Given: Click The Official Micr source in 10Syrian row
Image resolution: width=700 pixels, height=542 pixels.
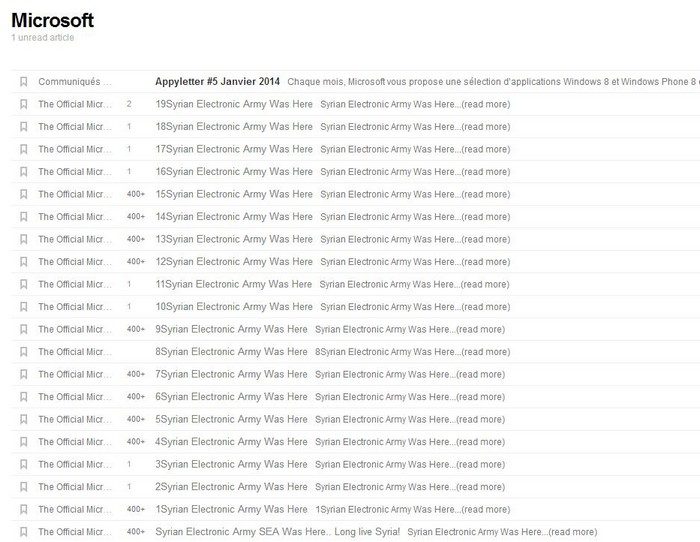Looking at the screenshot, I should pos(75,307).
